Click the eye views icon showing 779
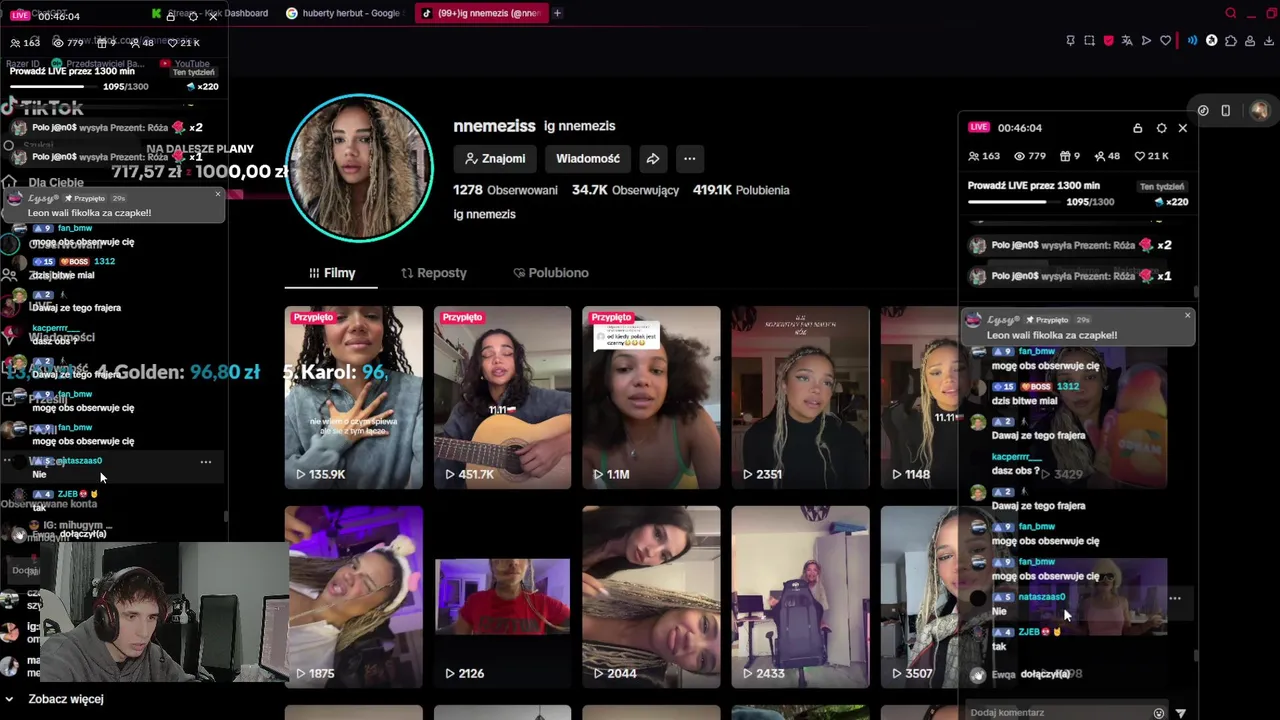The width and height of the screenshot is (1280, 720). point(1020,156)
